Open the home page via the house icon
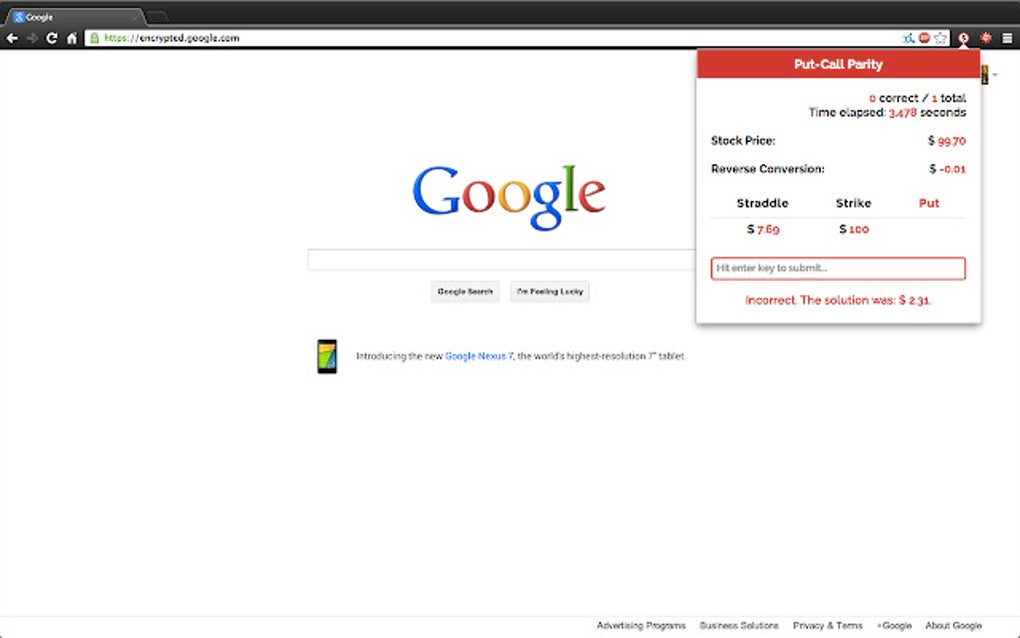 point(72,38)
